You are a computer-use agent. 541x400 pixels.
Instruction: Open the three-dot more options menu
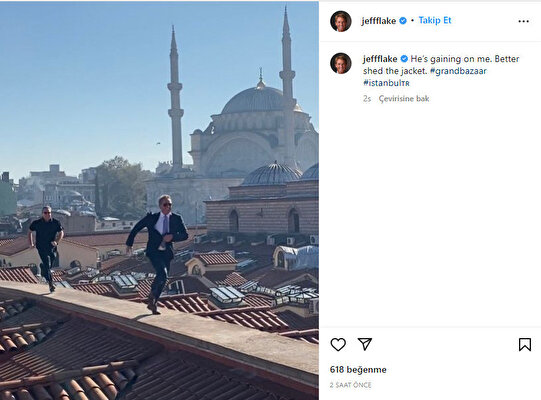(x=523, y=21)
